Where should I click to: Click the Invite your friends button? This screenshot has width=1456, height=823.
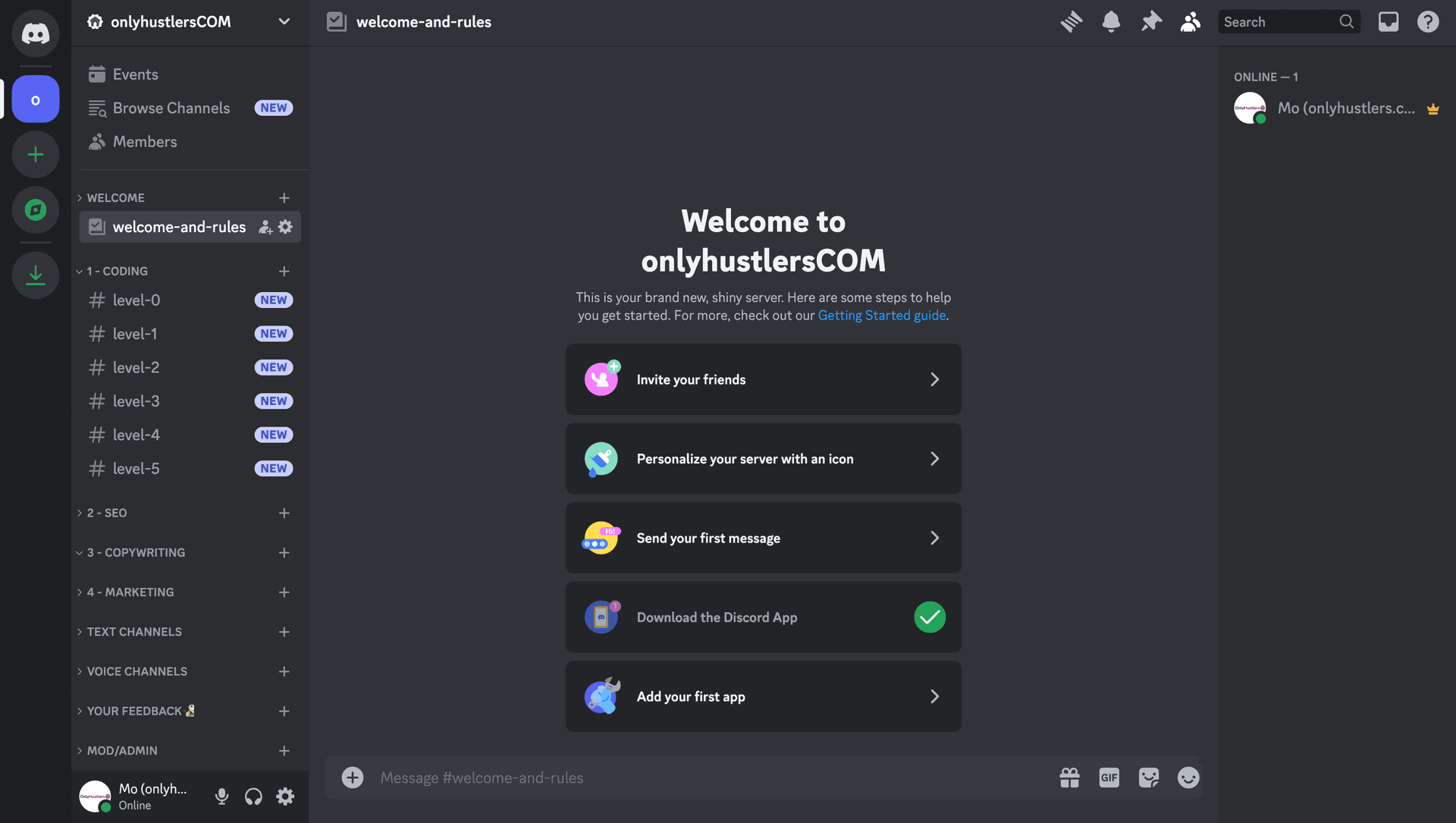click(x=763, y=378)
